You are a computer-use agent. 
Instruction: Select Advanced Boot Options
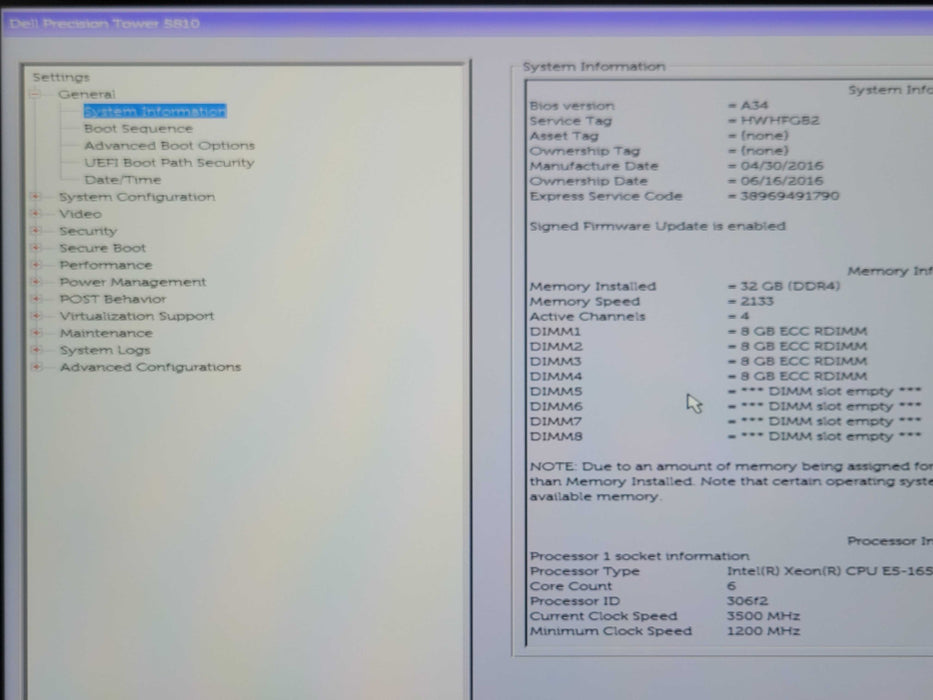pos(169,145)
